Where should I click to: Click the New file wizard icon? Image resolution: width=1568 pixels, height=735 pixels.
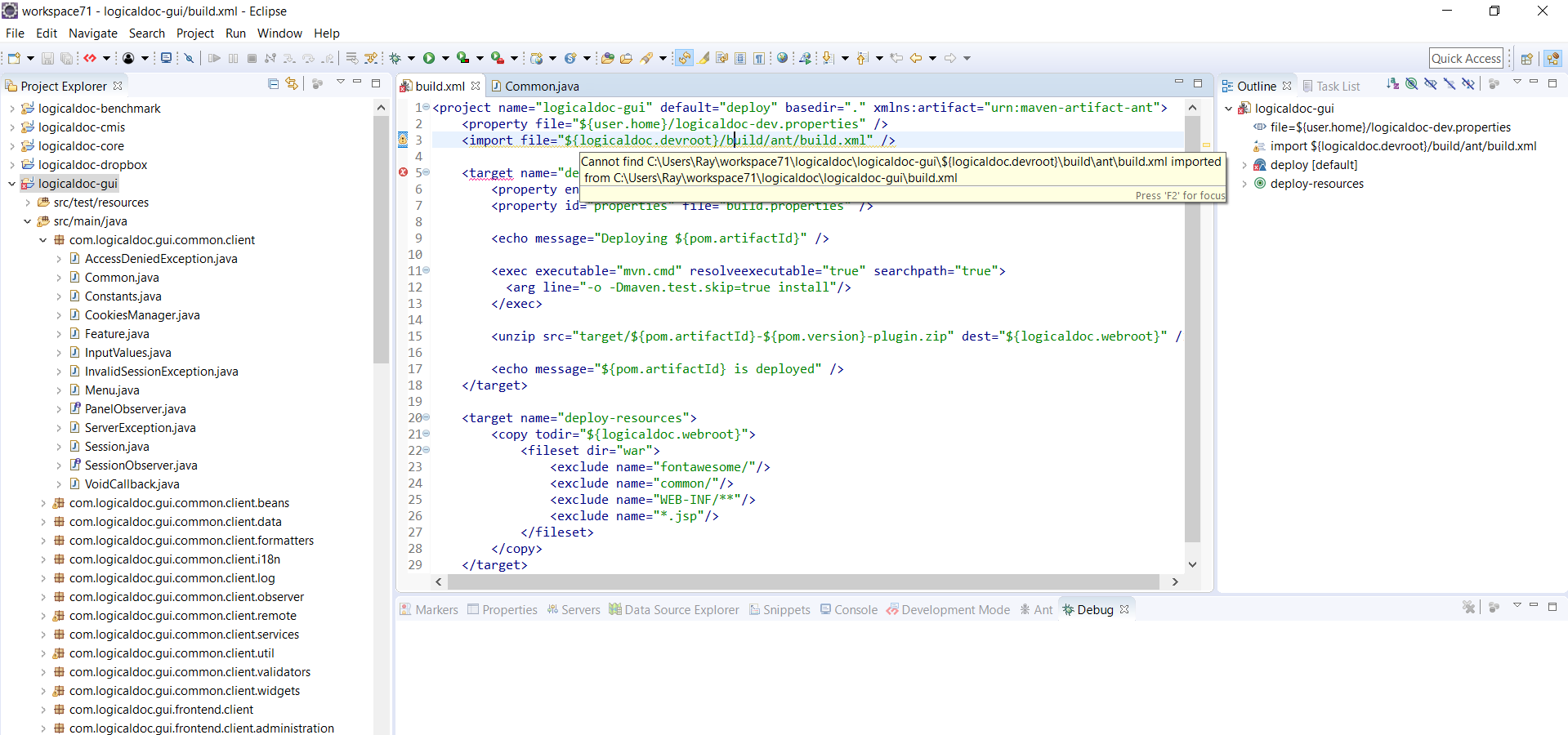pos(14,58)
